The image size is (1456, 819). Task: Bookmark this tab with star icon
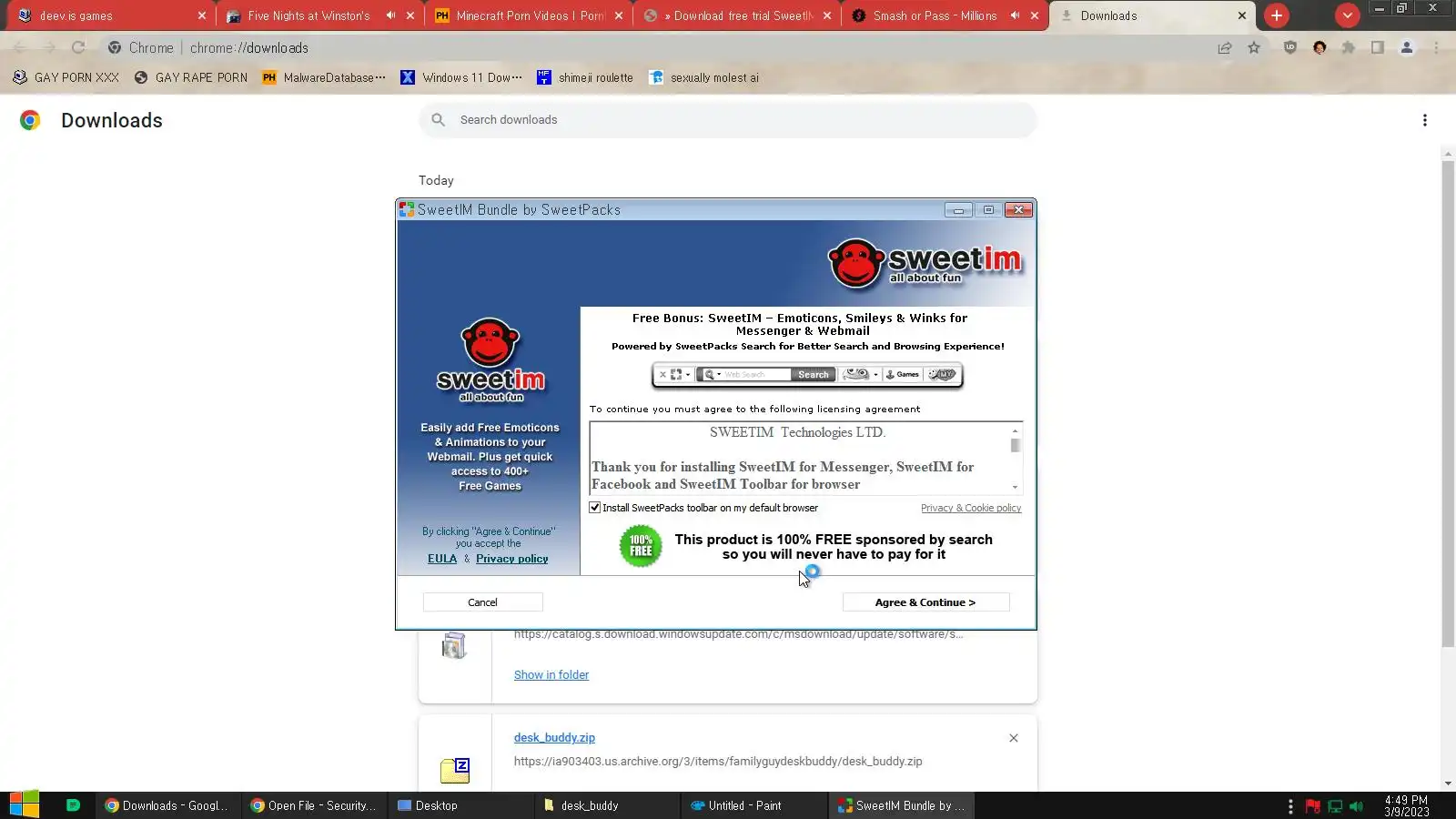coord(1254,48)
